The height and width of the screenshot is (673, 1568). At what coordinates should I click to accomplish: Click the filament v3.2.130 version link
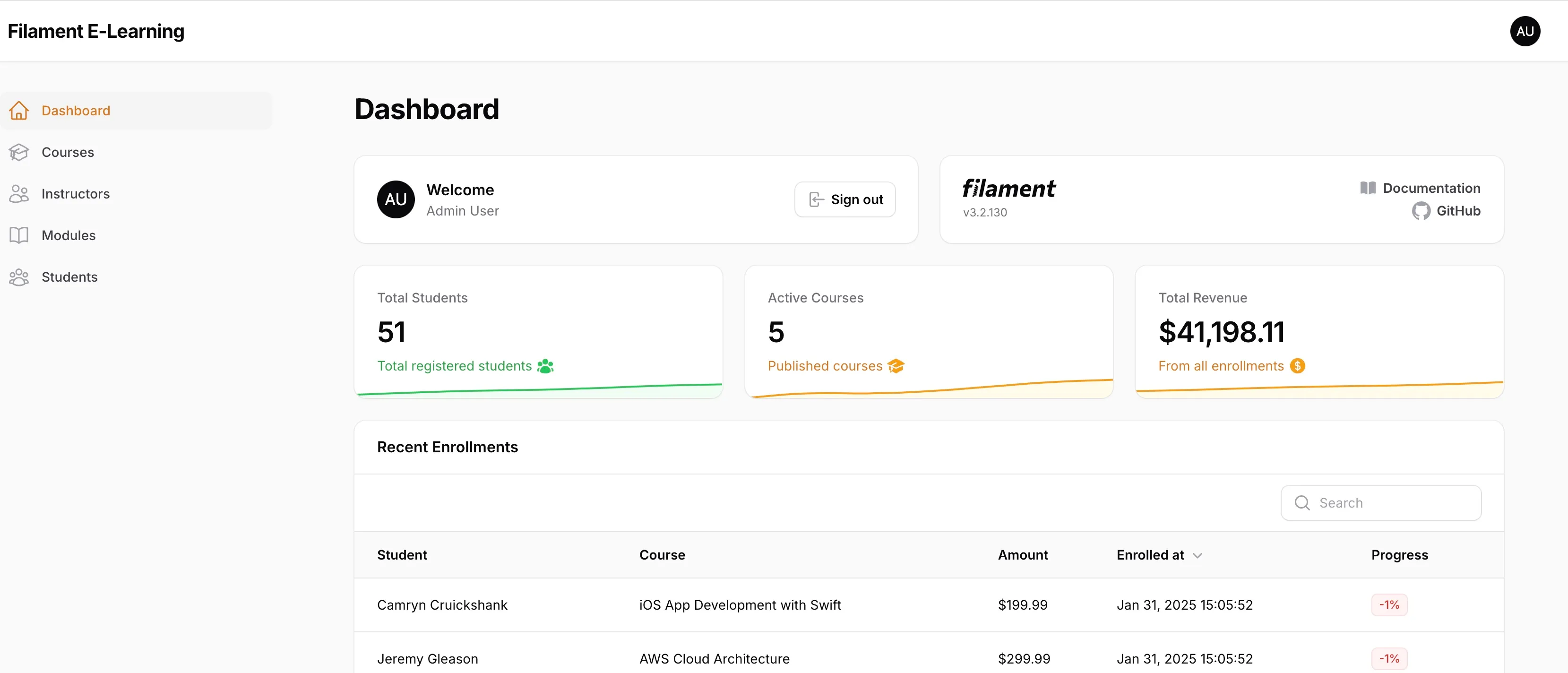984,212
